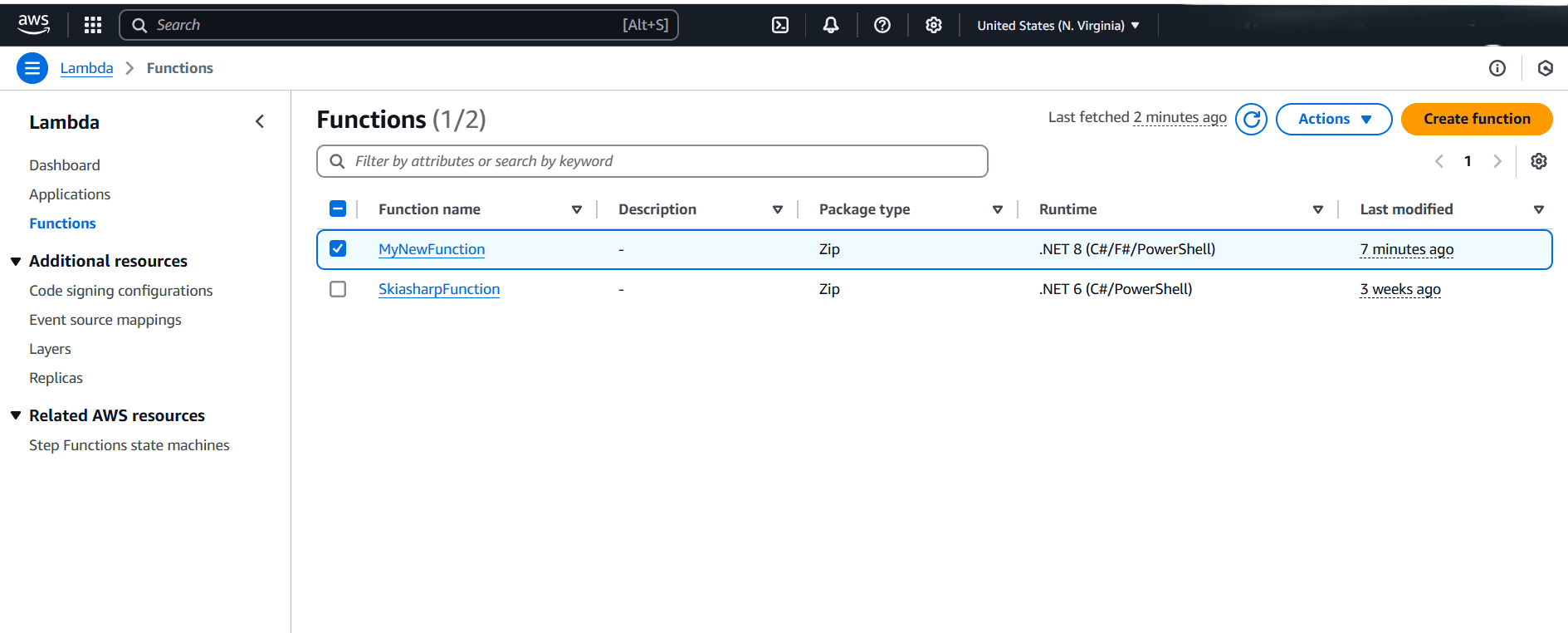Open the info panel icon
The height and width of the screenshot is (633, 1568).
[1497, 68]
